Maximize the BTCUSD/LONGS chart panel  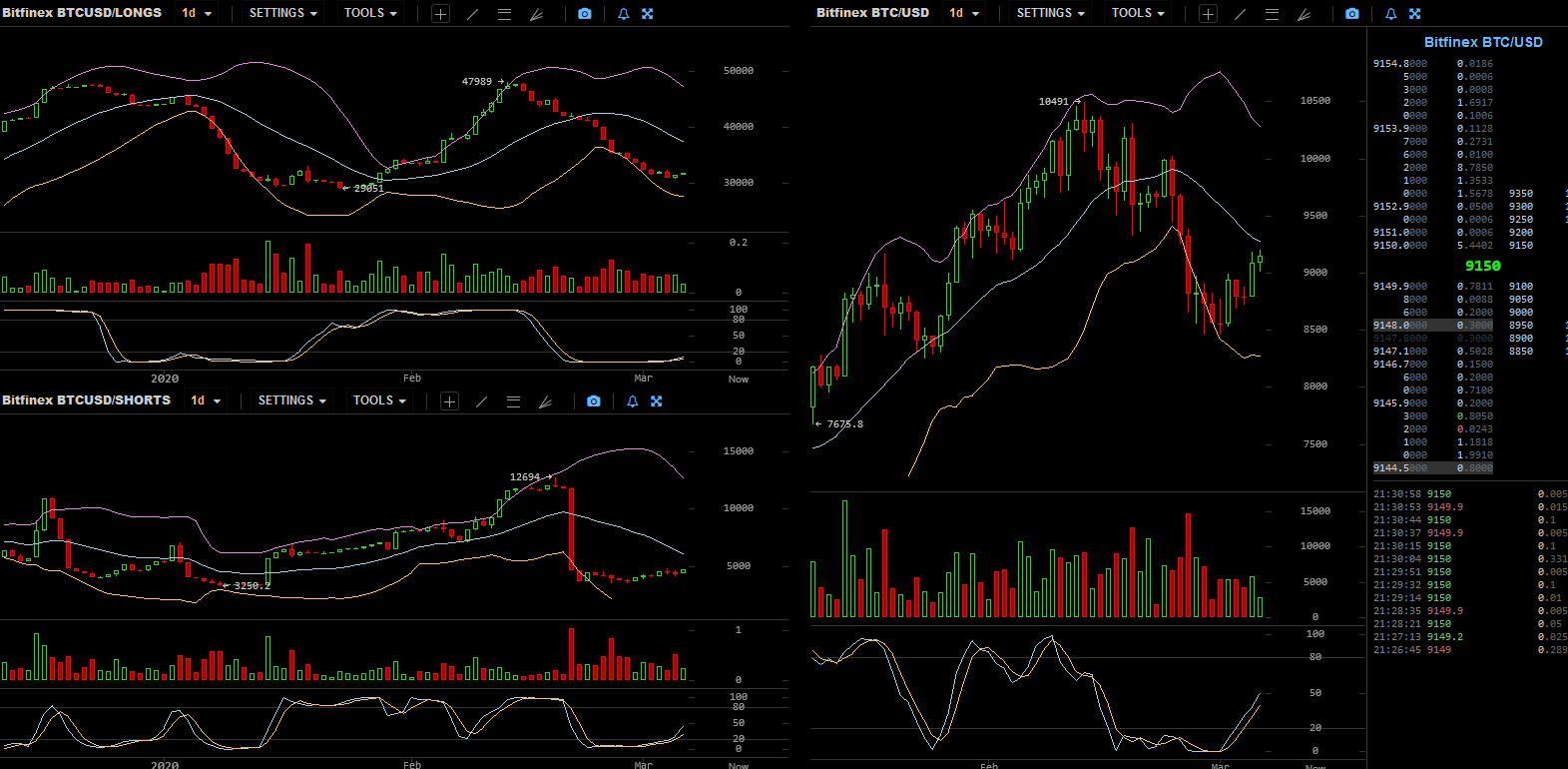[x=648, y=14]
